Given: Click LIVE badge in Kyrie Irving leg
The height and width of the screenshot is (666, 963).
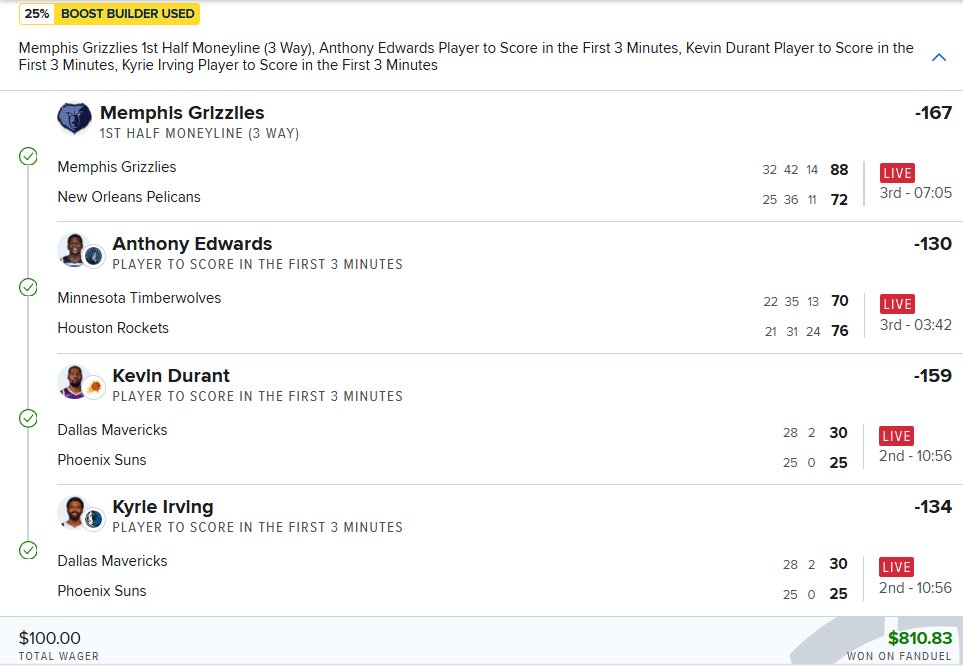Looking at the screenshot, I should click(x=897, y=566).
